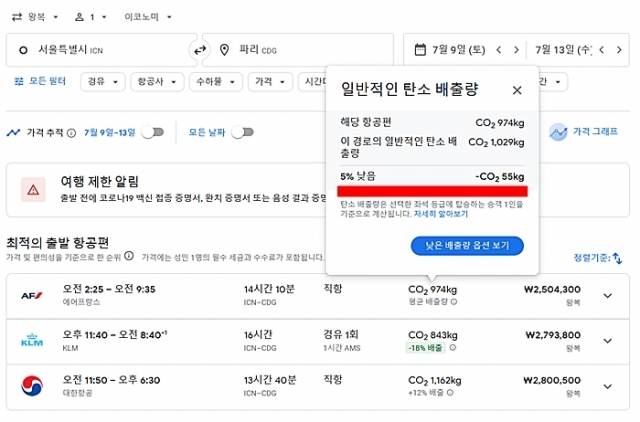The width and height of the screenshot is (640, 422).
Task: Click the 자세히 알아보기 link
Action: click(441, 214)
